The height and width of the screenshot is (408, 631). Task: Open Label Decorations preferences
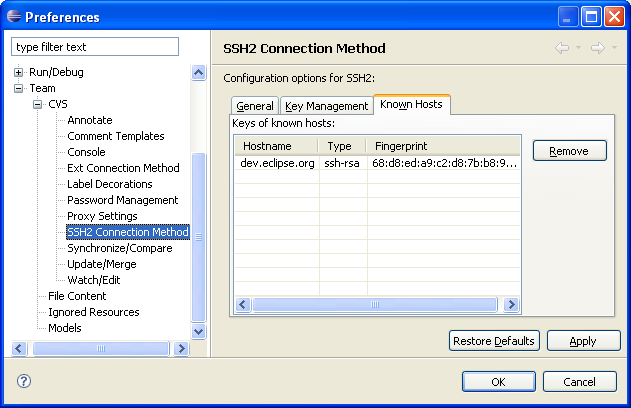pos(109,184)
